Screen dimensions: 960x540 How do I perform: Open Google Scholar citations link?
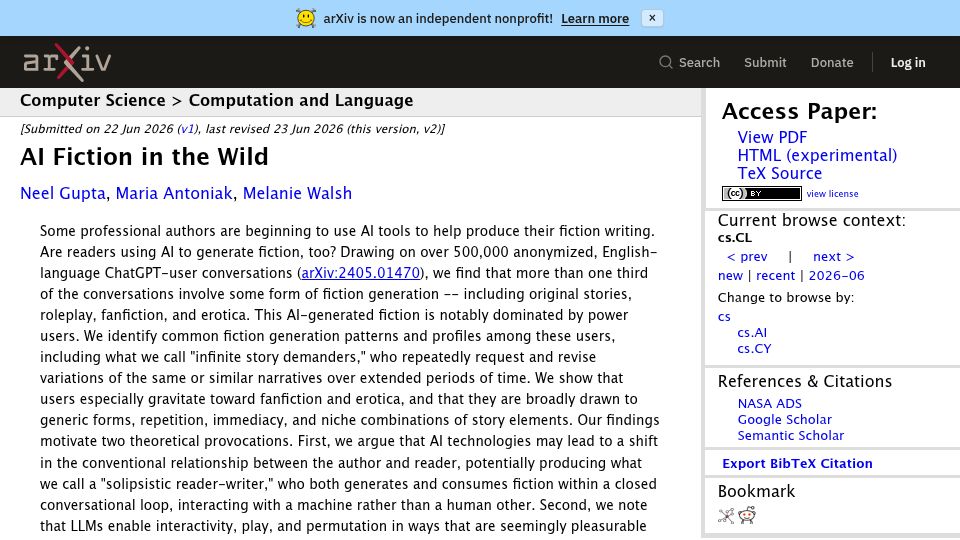click(x=784, y=420)
